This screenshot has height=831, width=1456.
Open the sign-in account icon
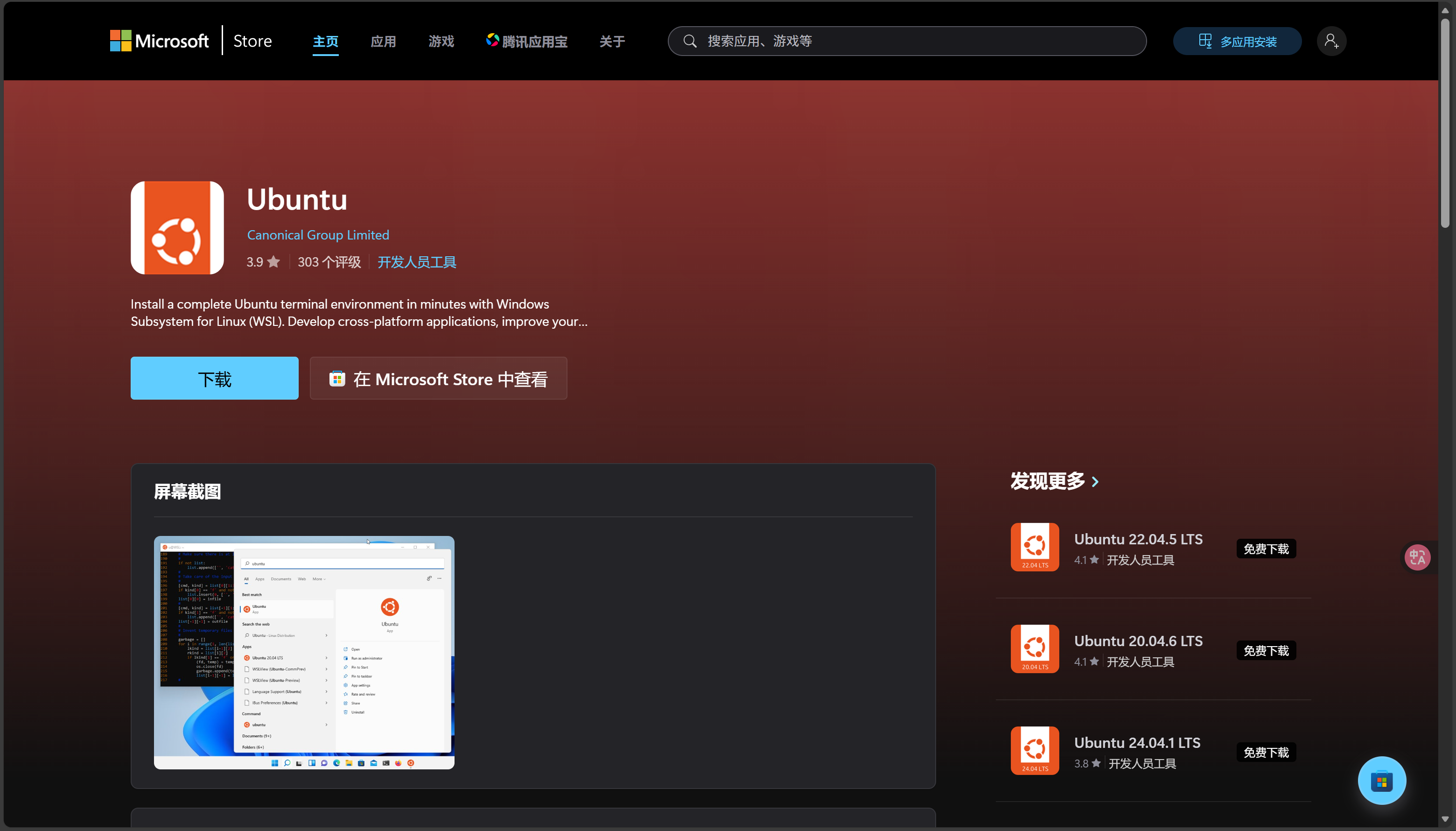tap(1331, 41)
